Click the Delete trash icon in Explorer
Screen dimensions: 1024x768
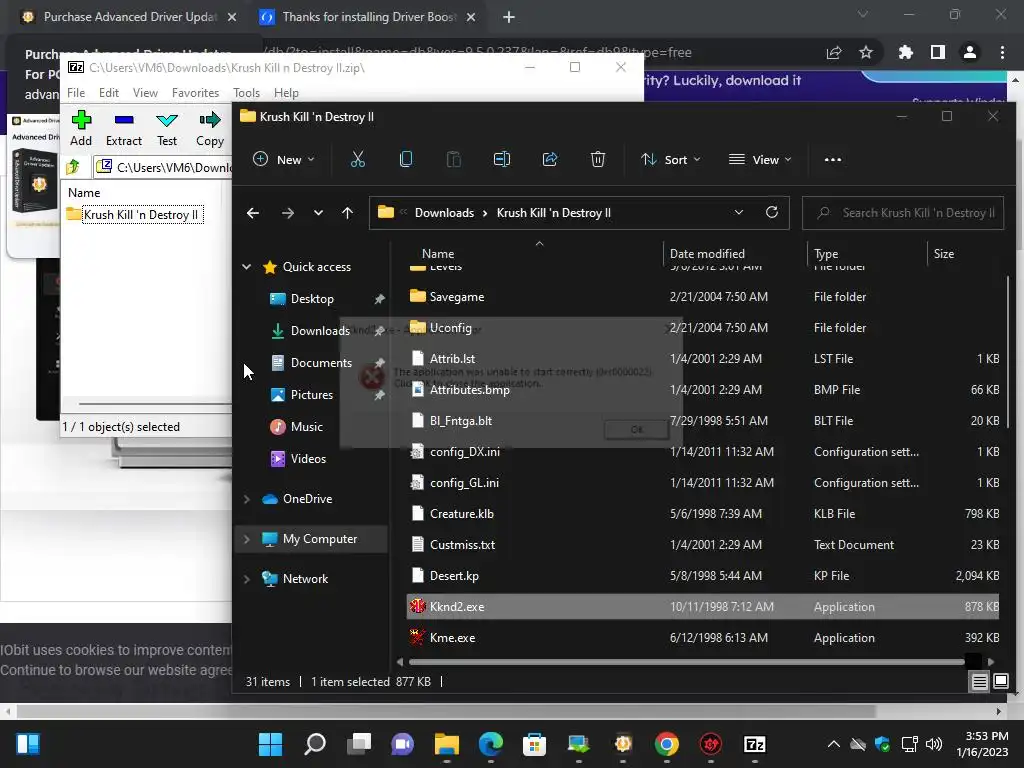point(598,159)
